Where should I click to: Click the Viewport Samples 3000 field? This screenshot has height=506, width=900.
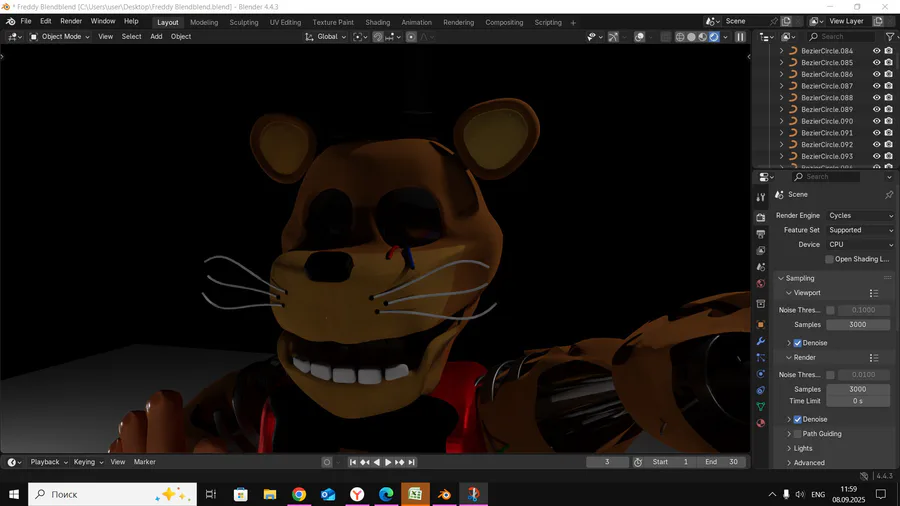(x=858, y=325)
